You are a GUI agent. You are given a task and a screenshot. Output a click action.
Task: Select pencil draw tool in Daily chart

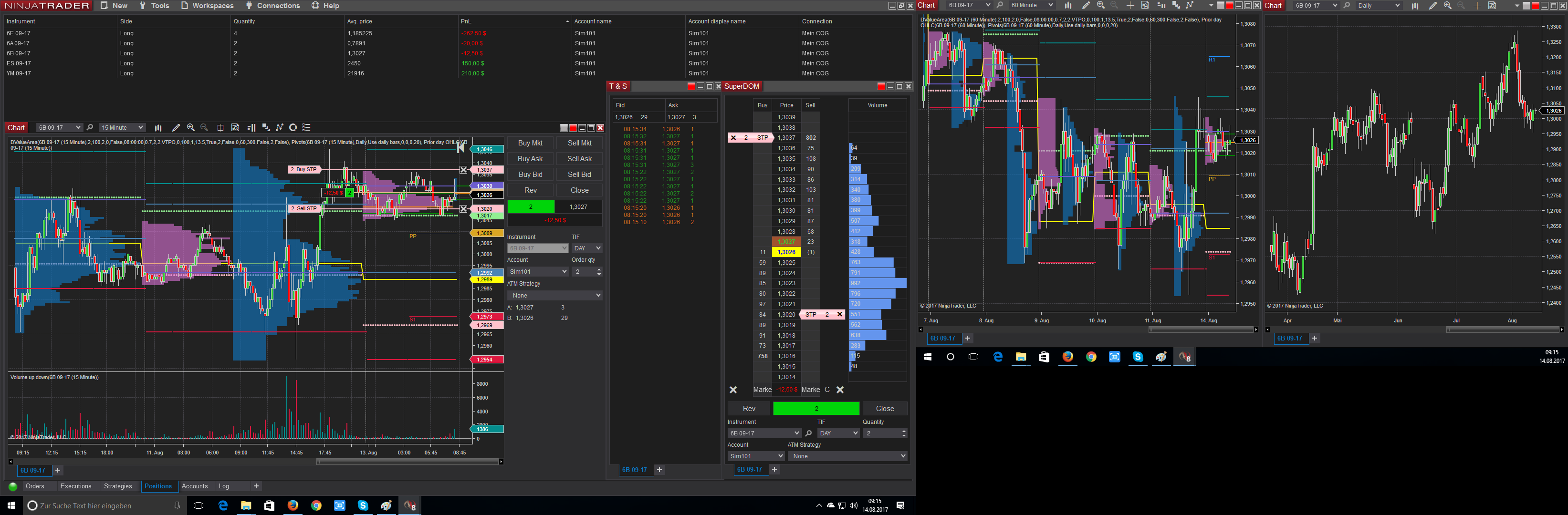1432,5
